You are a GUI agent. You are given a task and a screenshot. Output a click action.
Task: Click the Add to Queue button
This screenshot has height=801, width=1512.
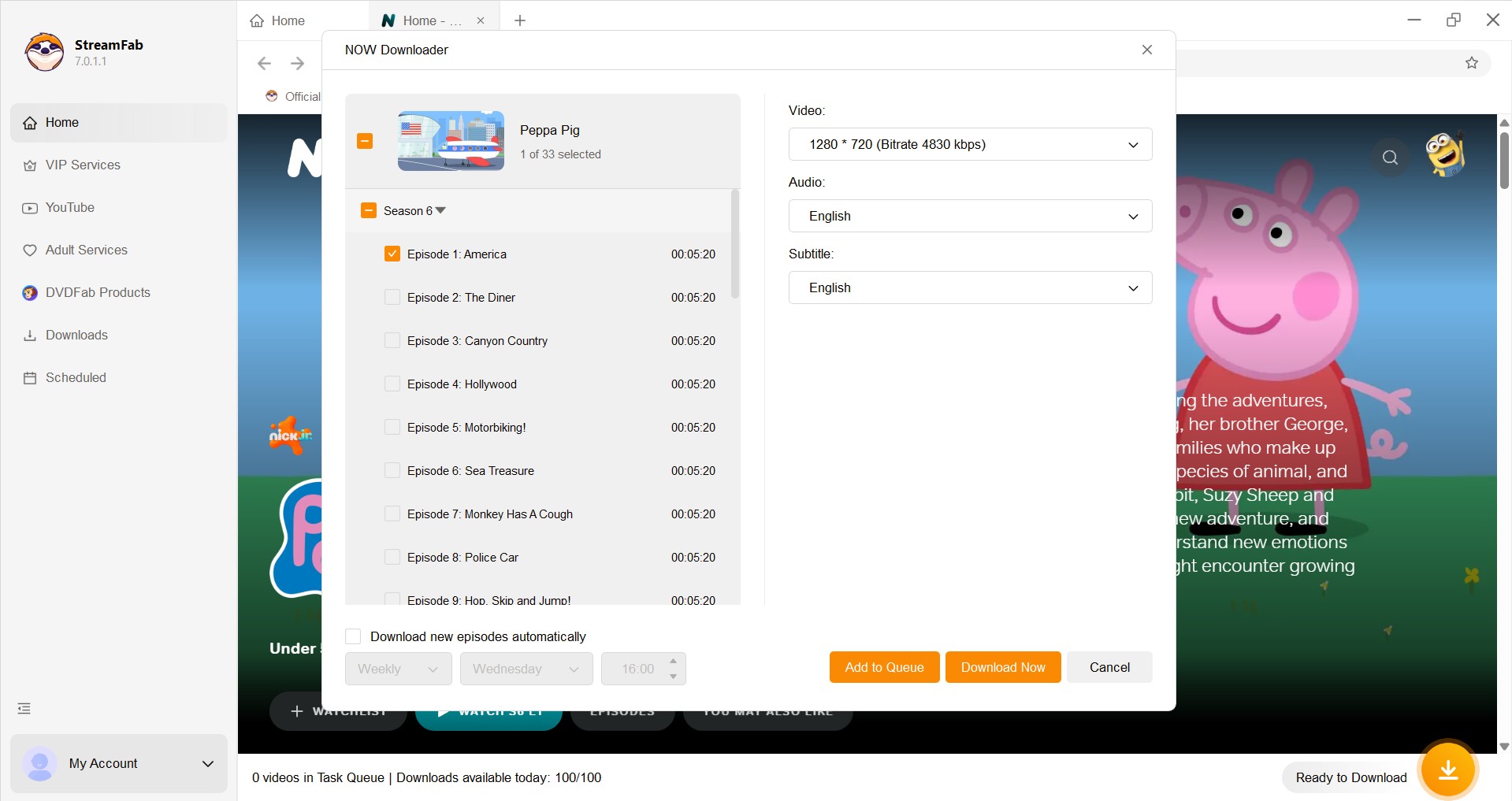[x=884, y=667]
